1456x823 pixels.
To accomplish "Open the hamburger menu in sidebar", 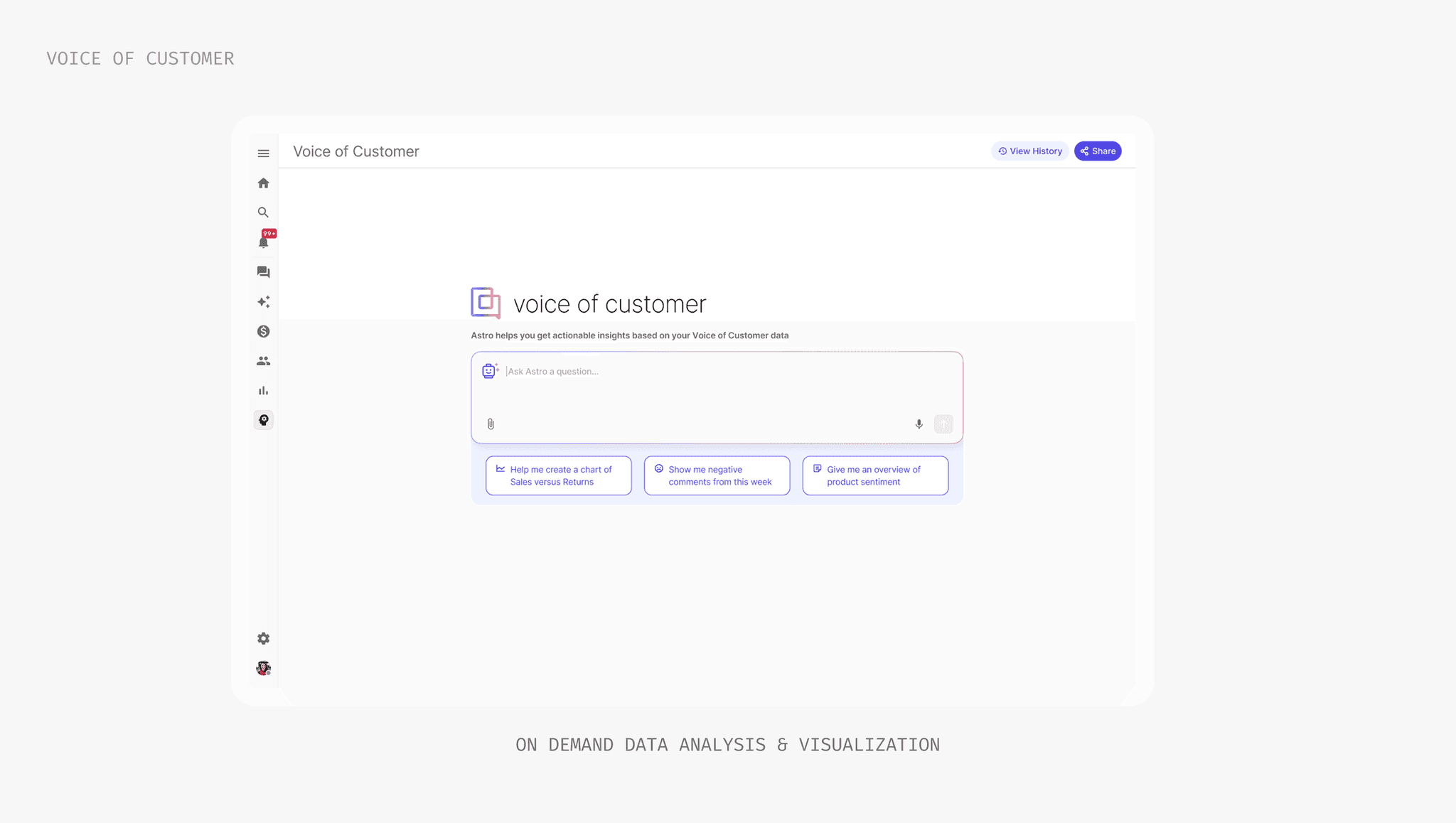I will coord(263,154).
